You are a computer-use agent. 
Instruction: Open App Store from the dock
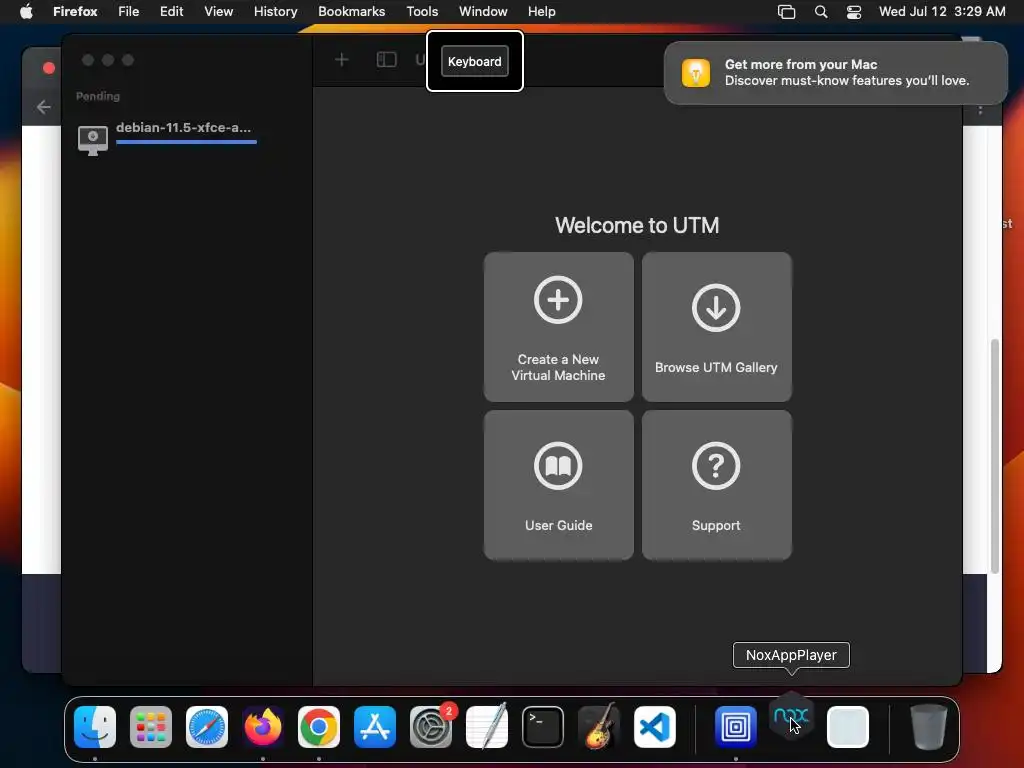click(x=375, y=727)
